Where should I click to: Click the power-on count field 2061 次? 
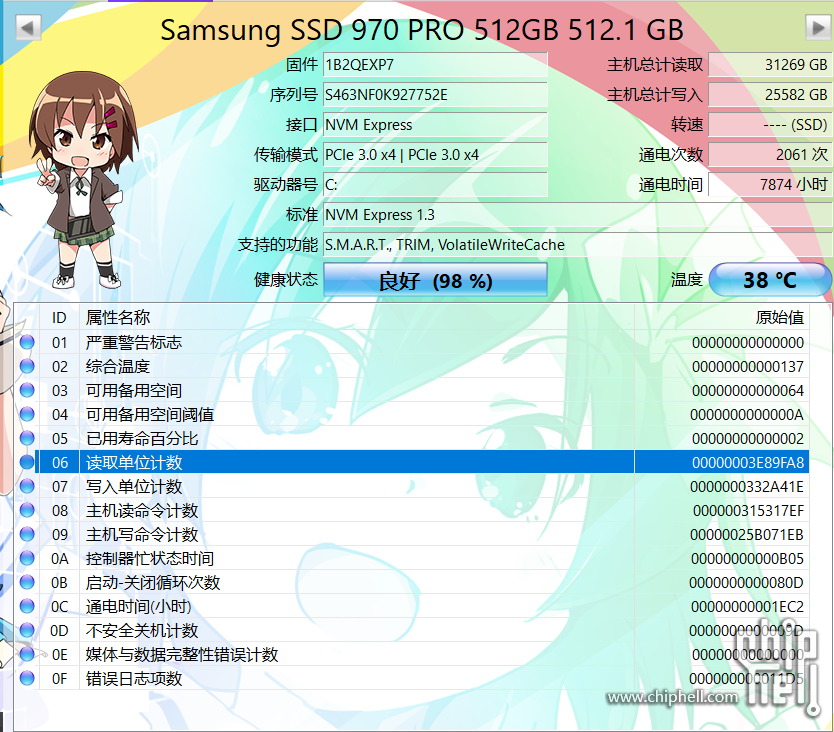pyautogui.click(x=770, y=155)
